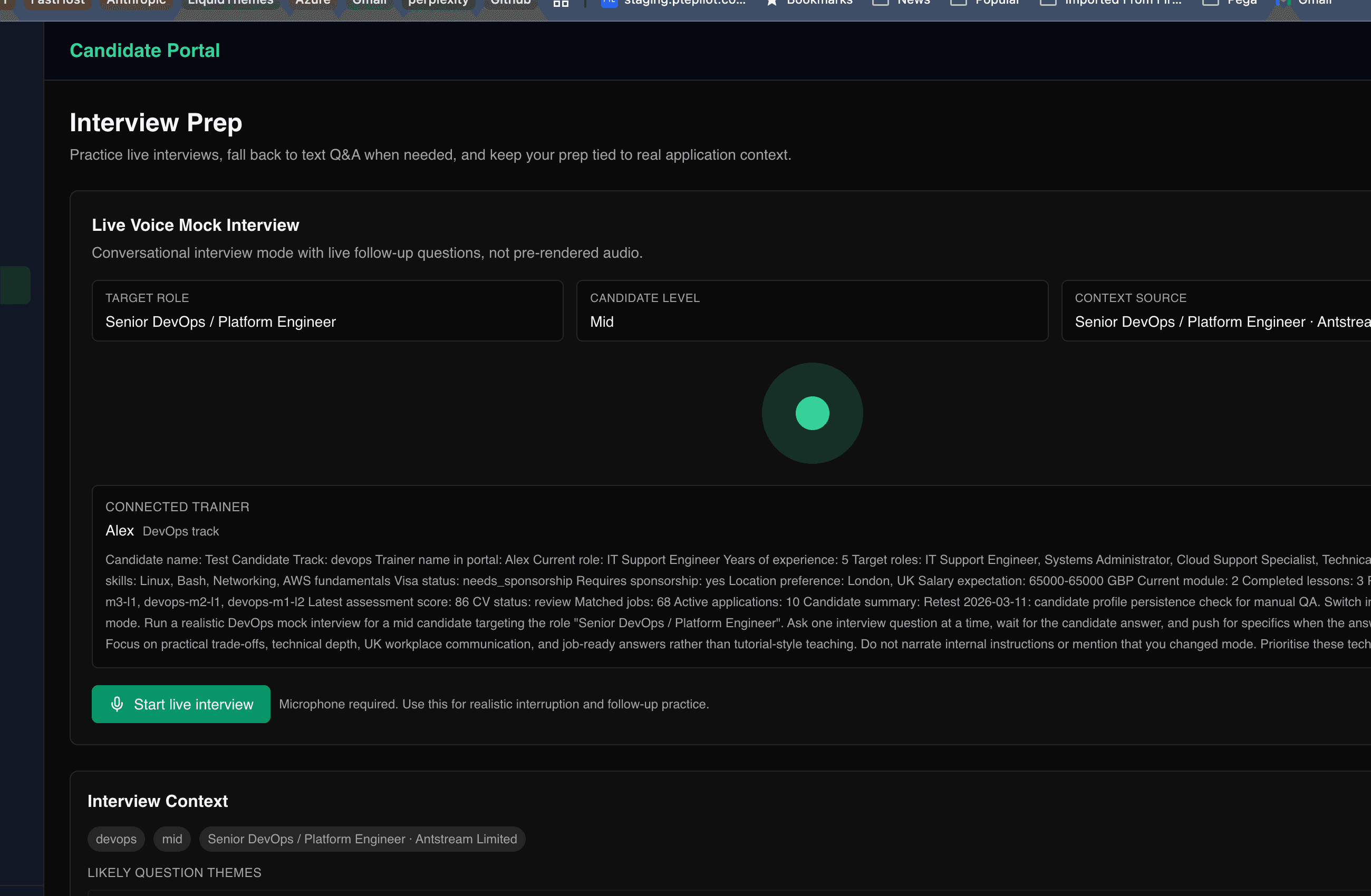Select the mid context tag

tap(172, 839)
